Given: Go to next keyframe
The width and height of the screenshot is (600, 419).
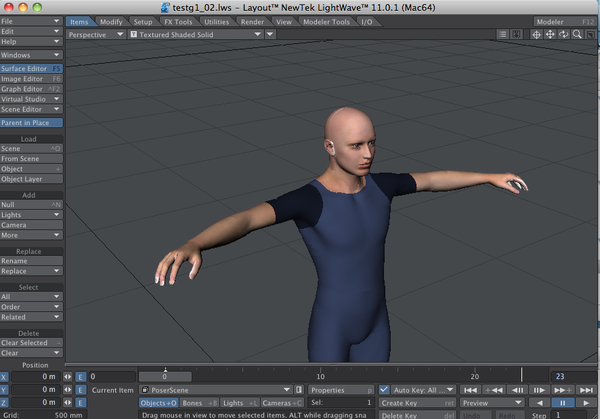Looking at the screenshot, I should point(562,390).
